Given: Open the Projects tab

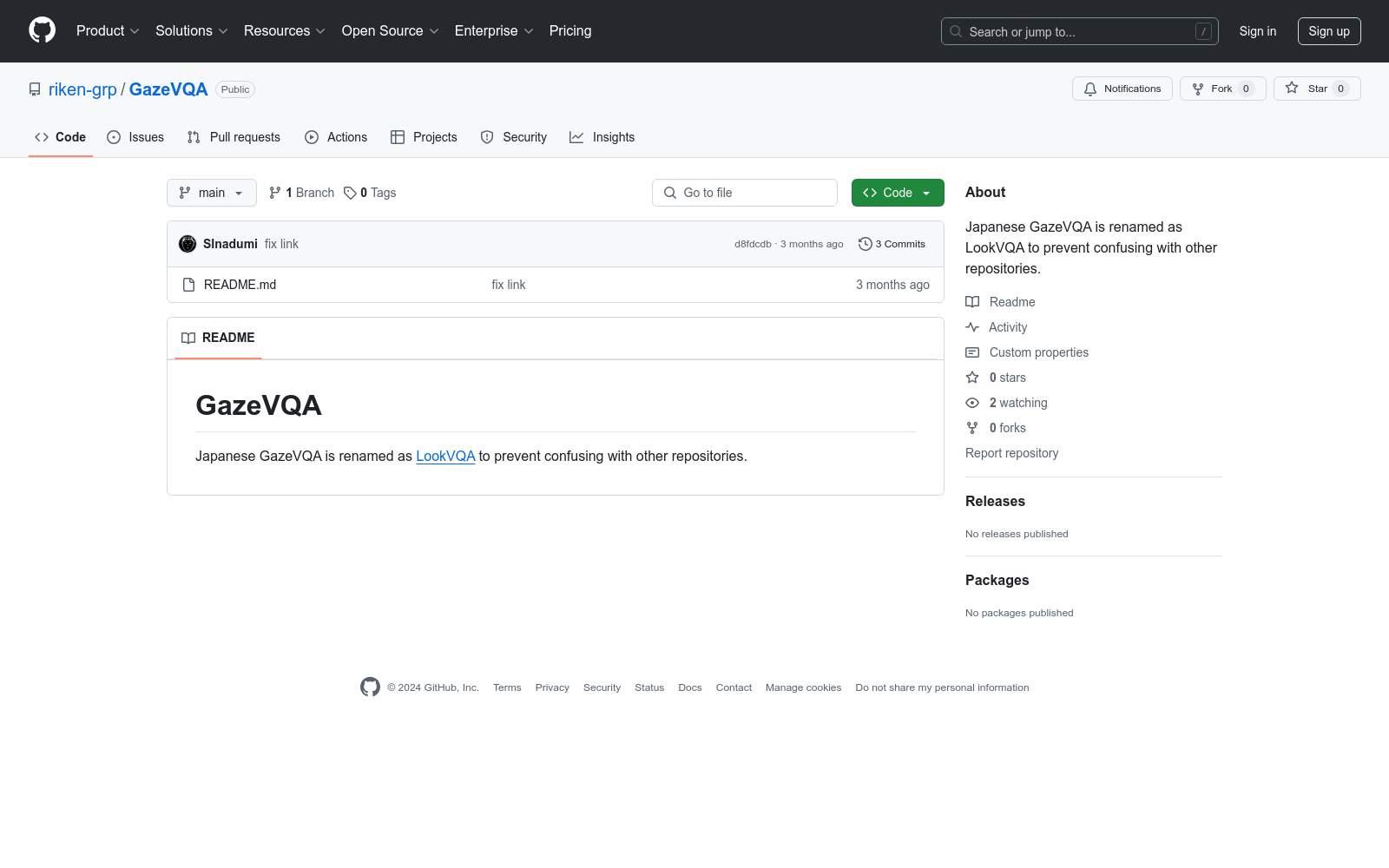Looking at the screenshot, I should [424, 137].
